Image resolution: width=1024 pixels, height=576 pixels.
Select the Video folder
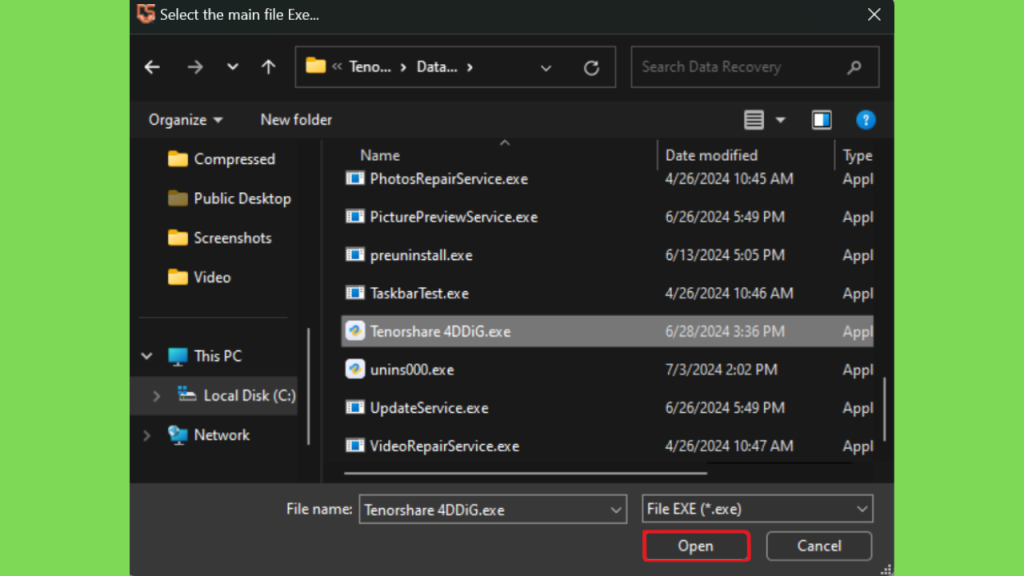199,278
